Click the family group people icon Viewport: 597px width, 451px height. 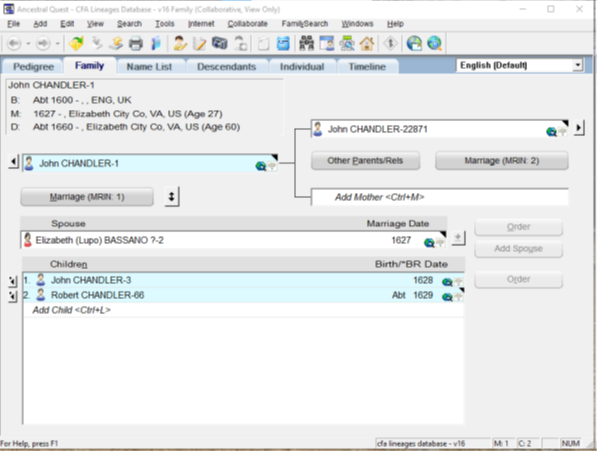click(306, 43)
